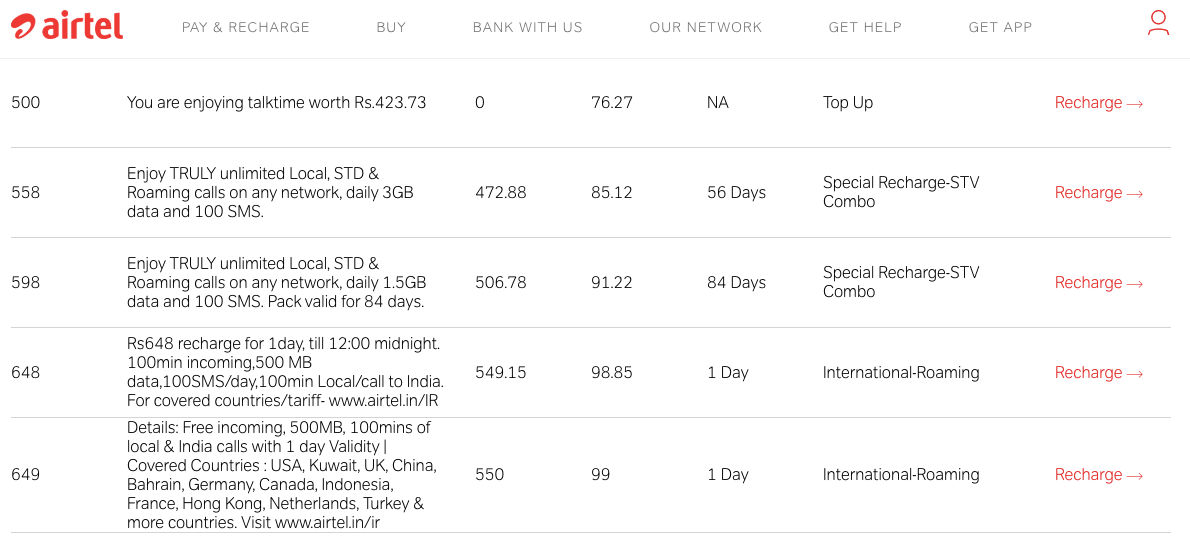The image size is (1190, 537).
Task: Open the Our Network menu
Action: pos(705,27)
